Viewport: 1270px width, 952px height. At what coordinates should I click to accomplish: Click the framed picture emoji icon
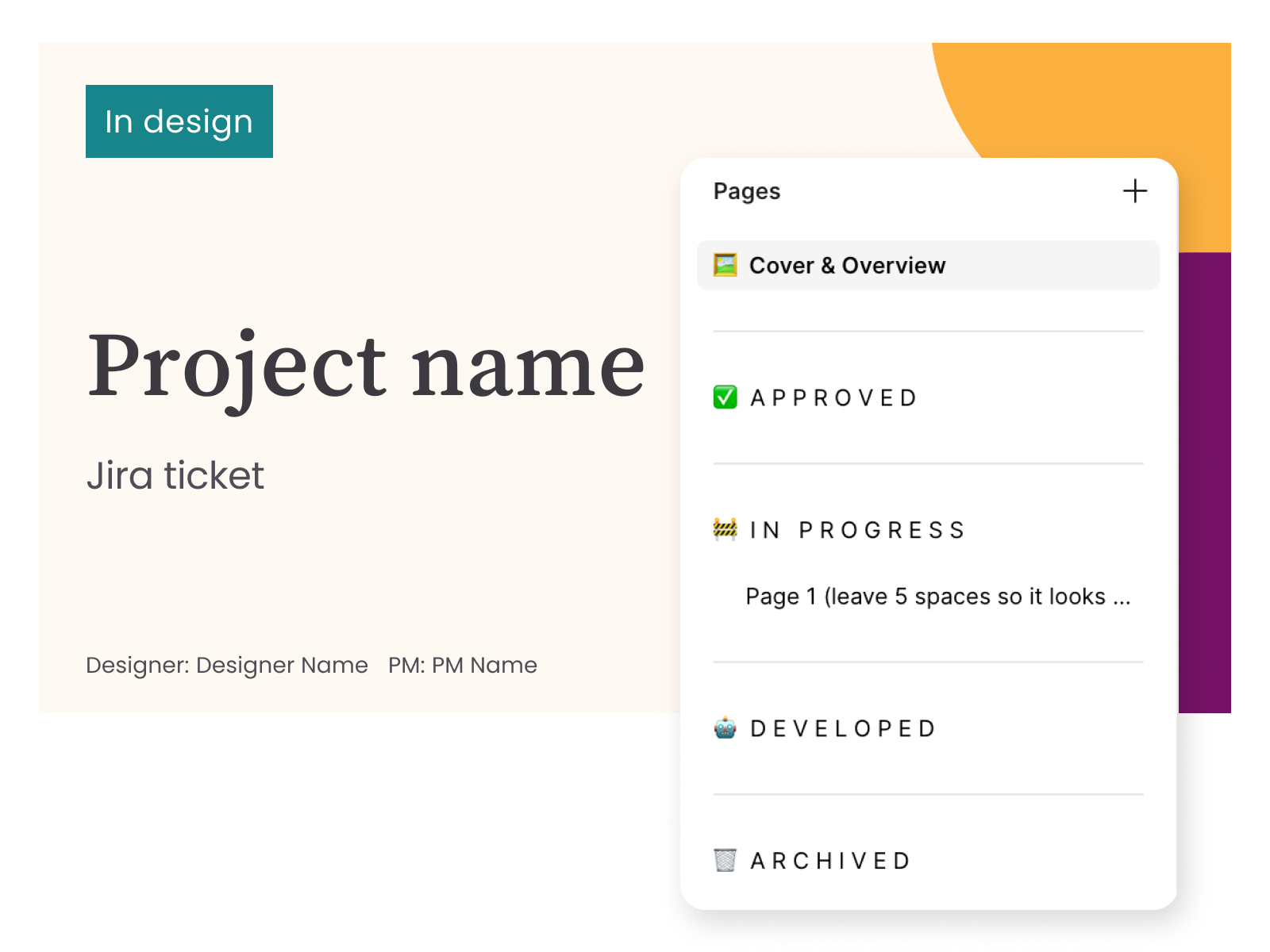click(x=725, y=265)
